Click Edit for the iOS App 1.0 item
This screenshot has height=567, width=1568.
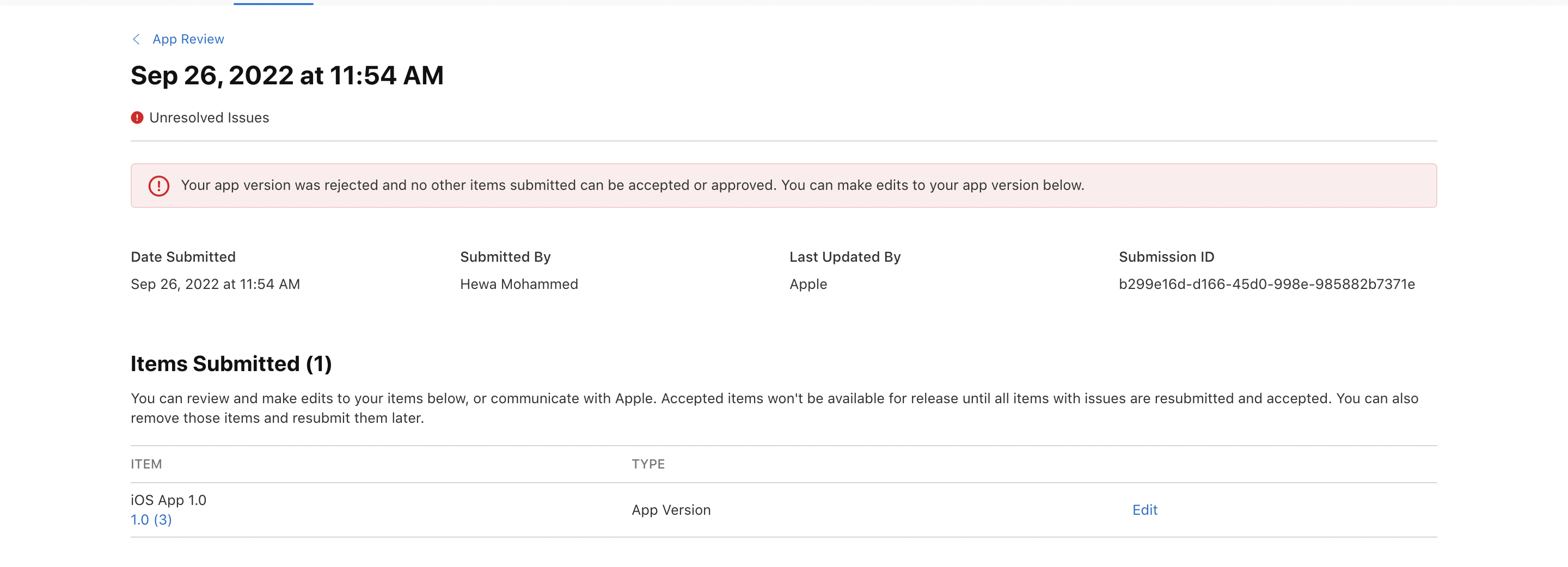tap(1144, 510)
